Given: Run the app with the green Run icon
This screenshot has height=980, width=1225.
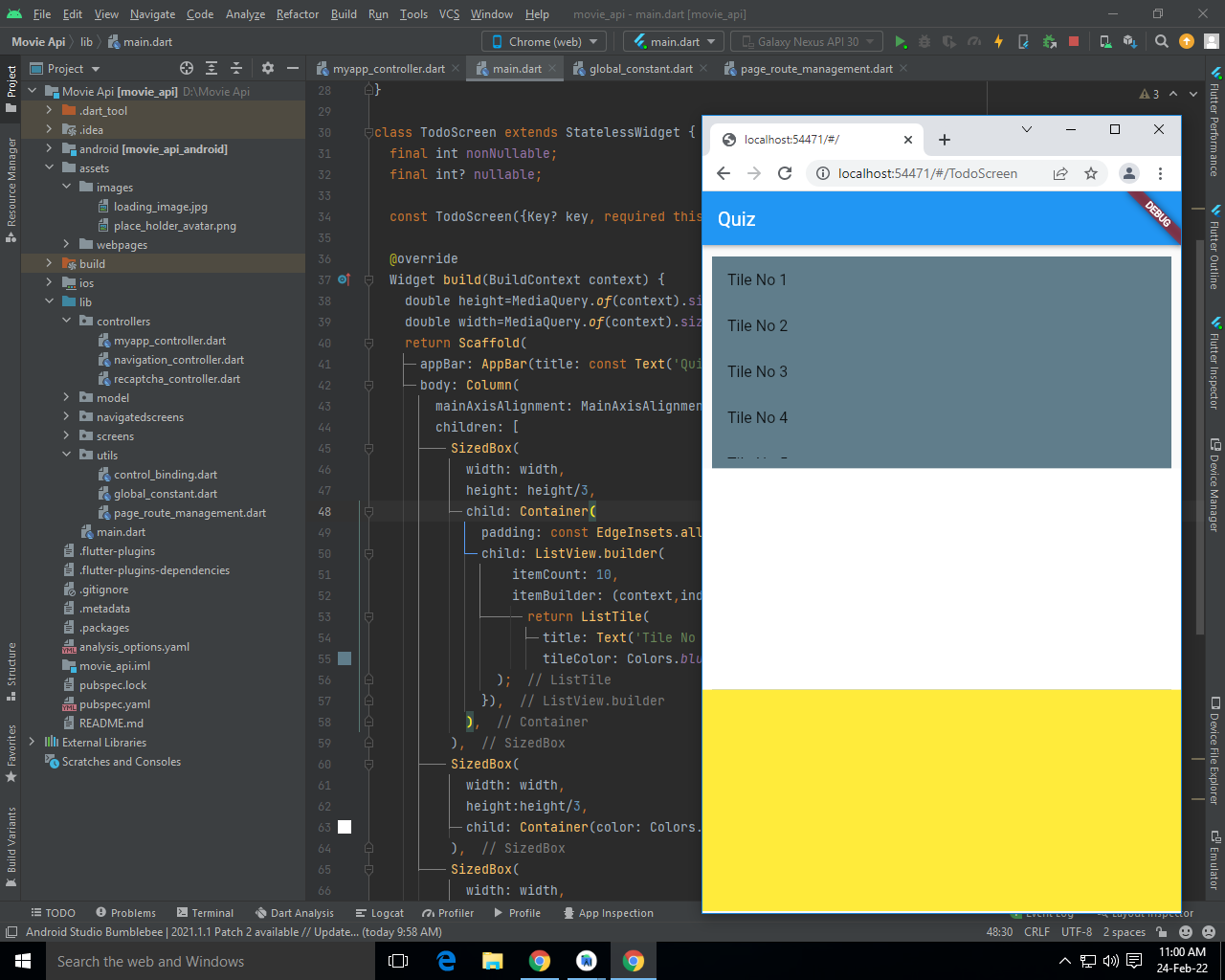Looking at the screenshot, I should pos(900,41).
